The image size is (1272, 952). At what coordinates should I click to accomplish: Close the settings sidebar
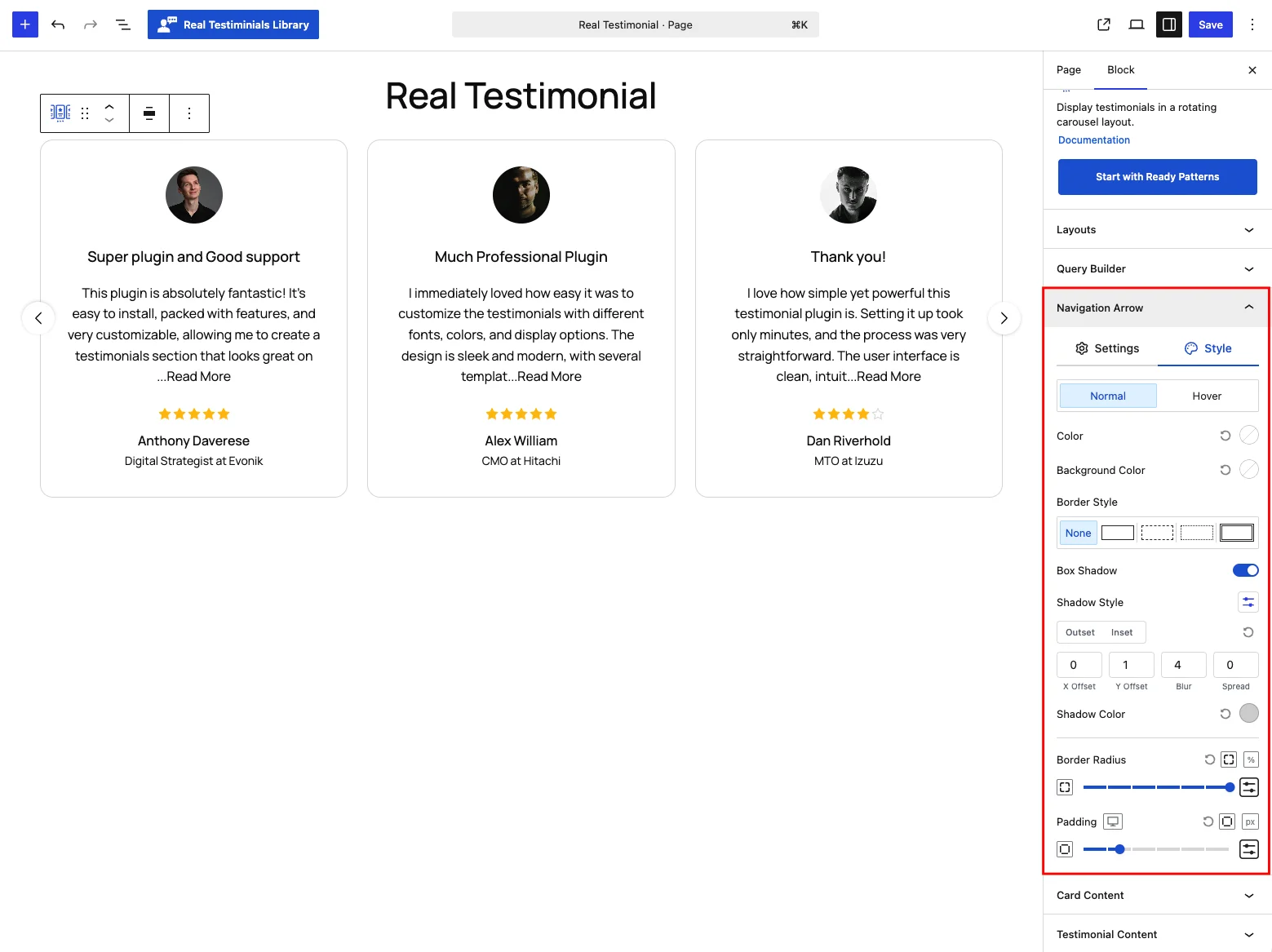[x=1252, y=70]
